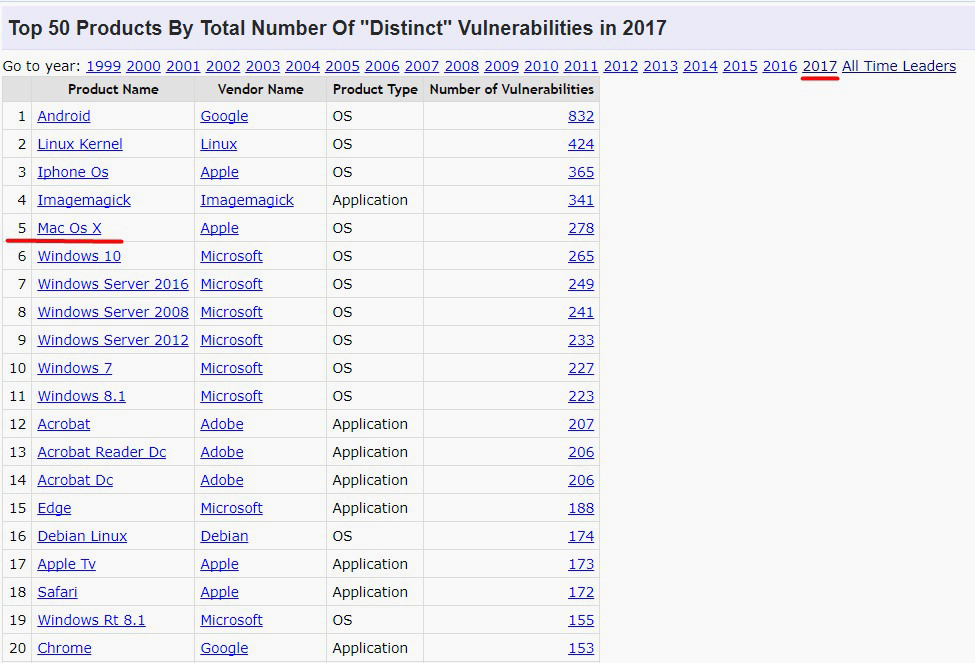View the 341 Imagemagick vulnerabilities
This screenshot has width=975, height=663.
pyautogui.click(x=580, y=200)
